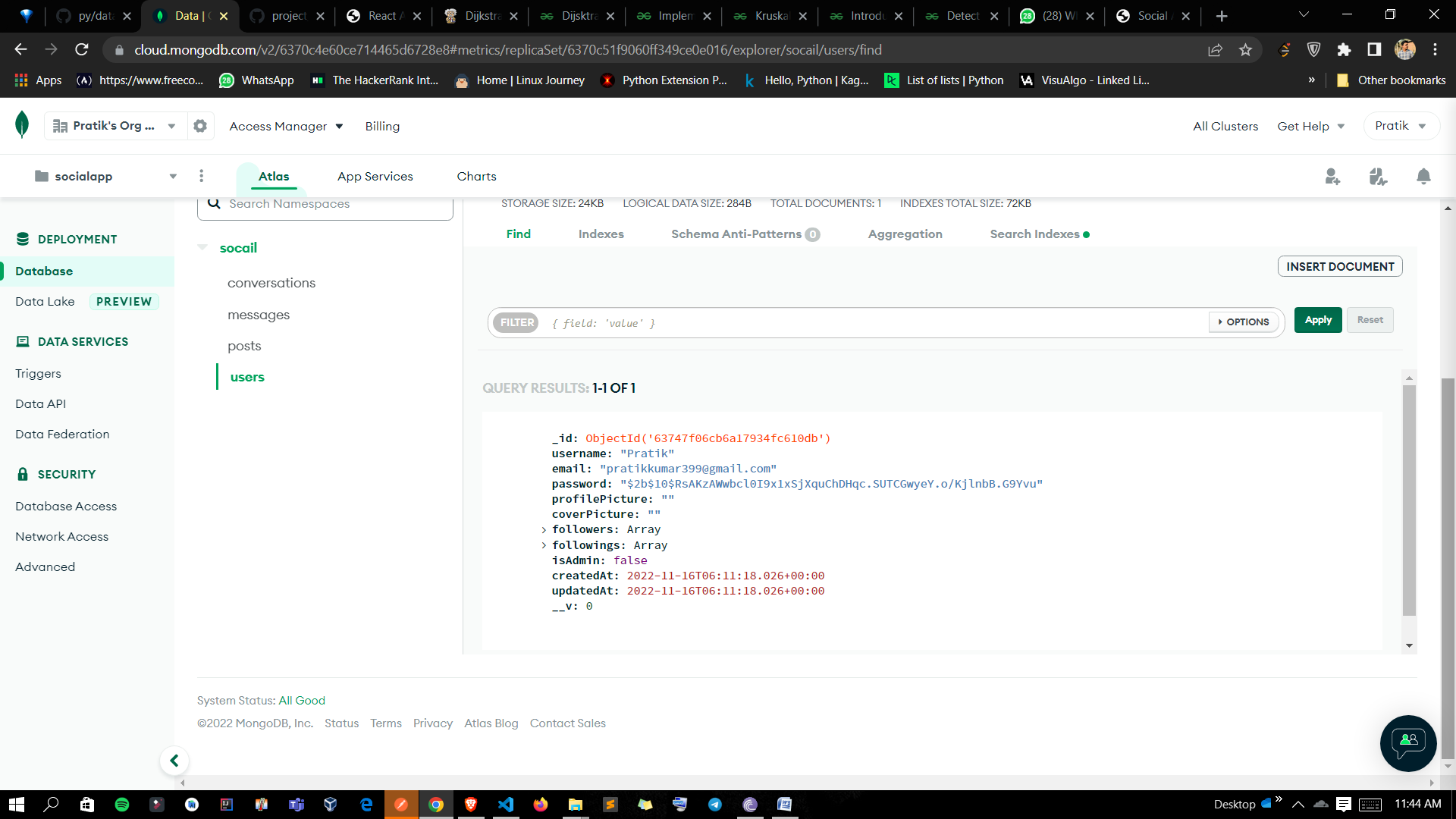
Task: Open organization settings gear
Action: point(199,125)
